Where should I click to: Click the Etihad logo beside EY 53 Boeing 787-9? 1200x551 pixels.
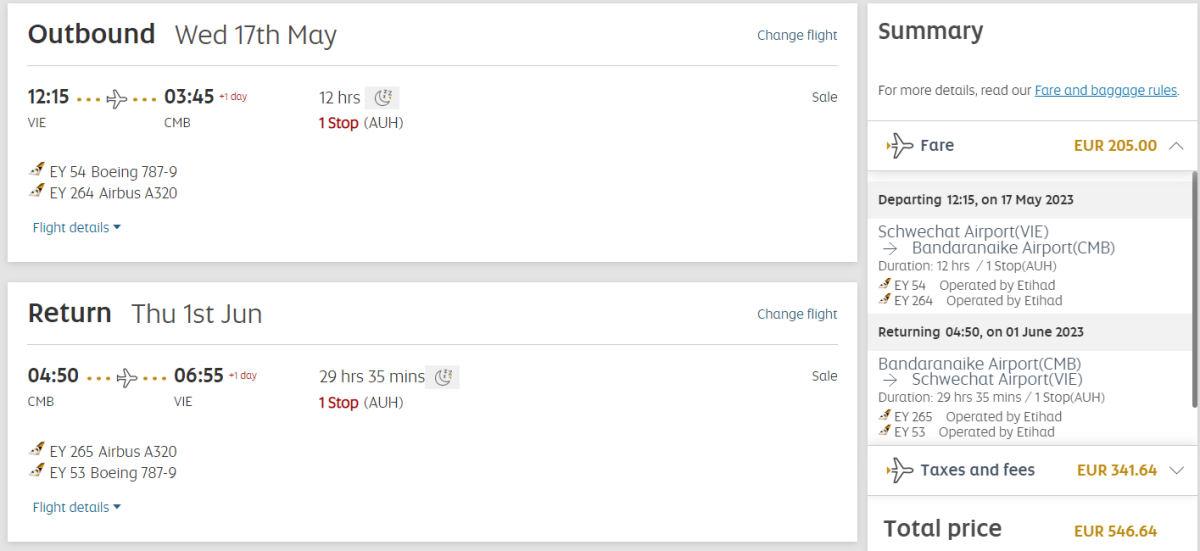pos(37,472)
